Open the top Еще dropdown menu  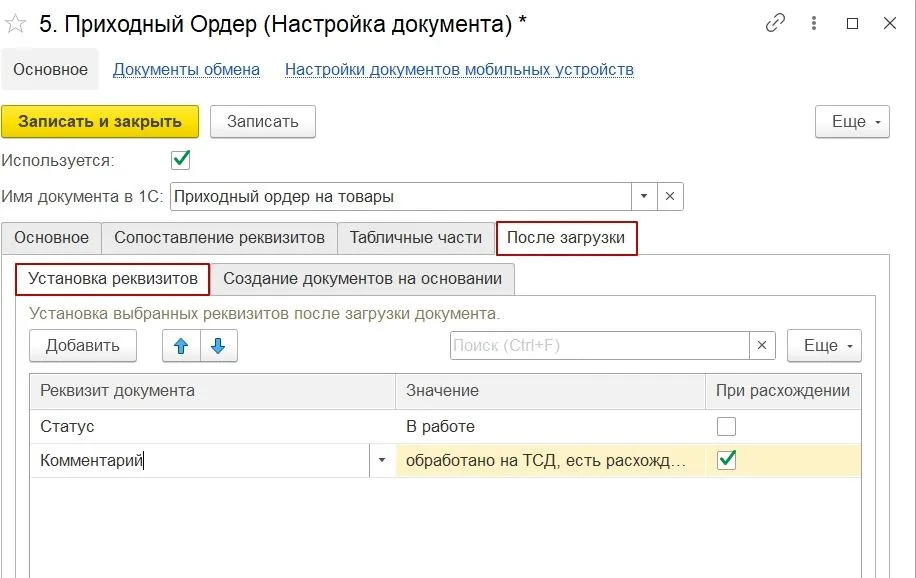point(851,121)
